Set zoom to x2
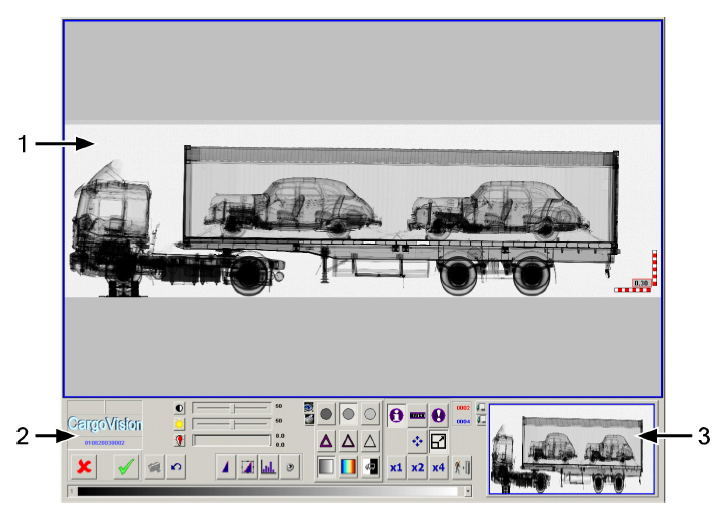Viewport: 722px width, 510px height. tap(417, 467)
